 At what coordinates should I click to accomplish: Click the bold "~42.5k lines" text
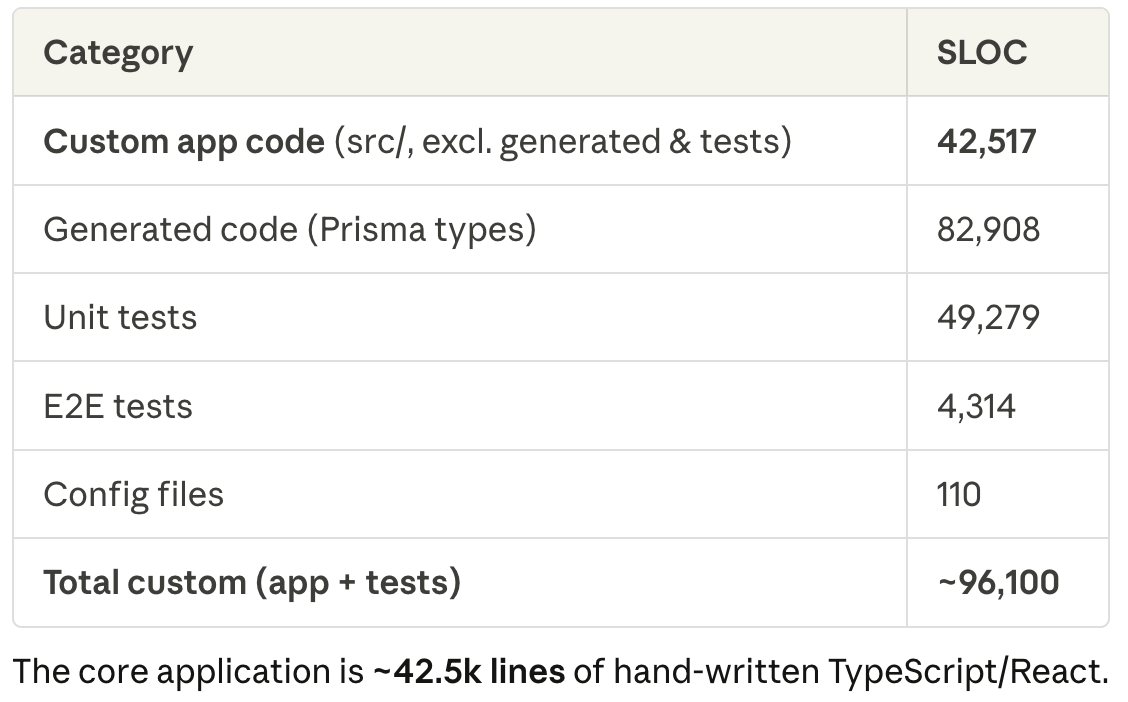[468, 671]
